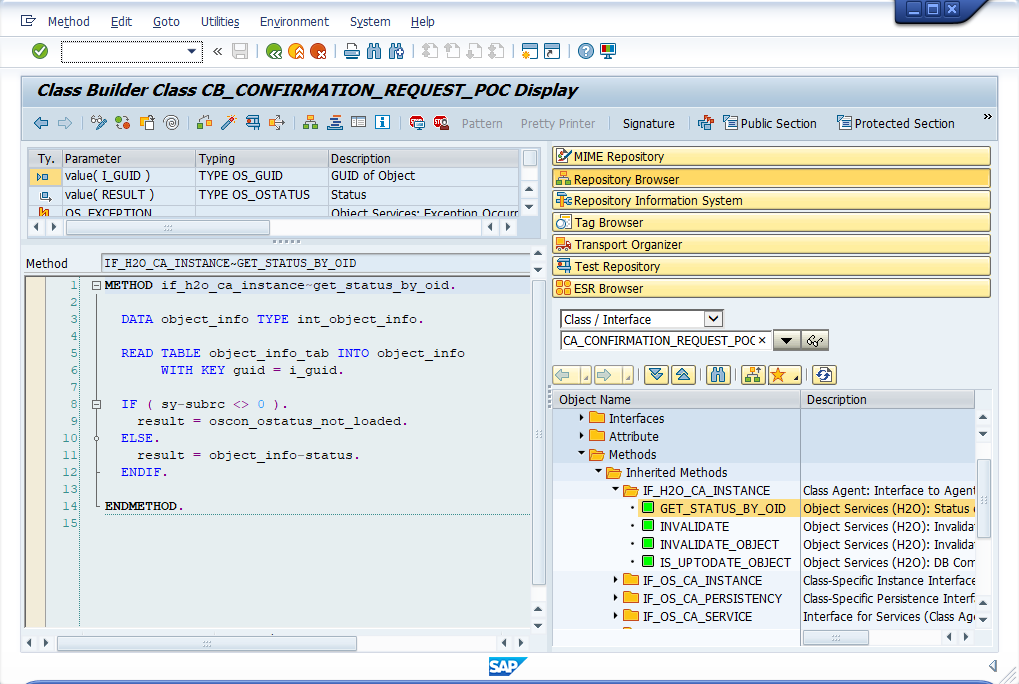This screenshot has height=684, width=1019.
Task: Click the Collapse All icon in tree toolbar
Action: click(683, 375)
